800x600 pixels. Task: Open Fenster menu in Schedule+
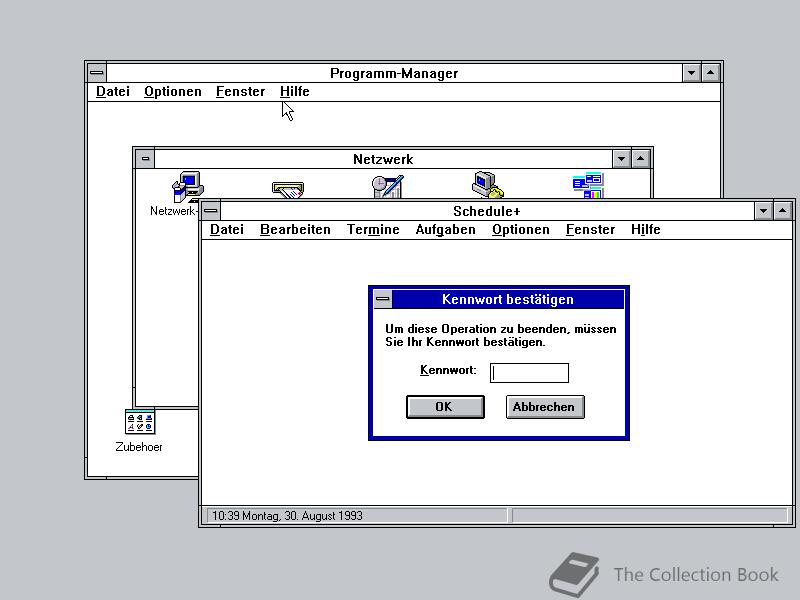point(590,230)
